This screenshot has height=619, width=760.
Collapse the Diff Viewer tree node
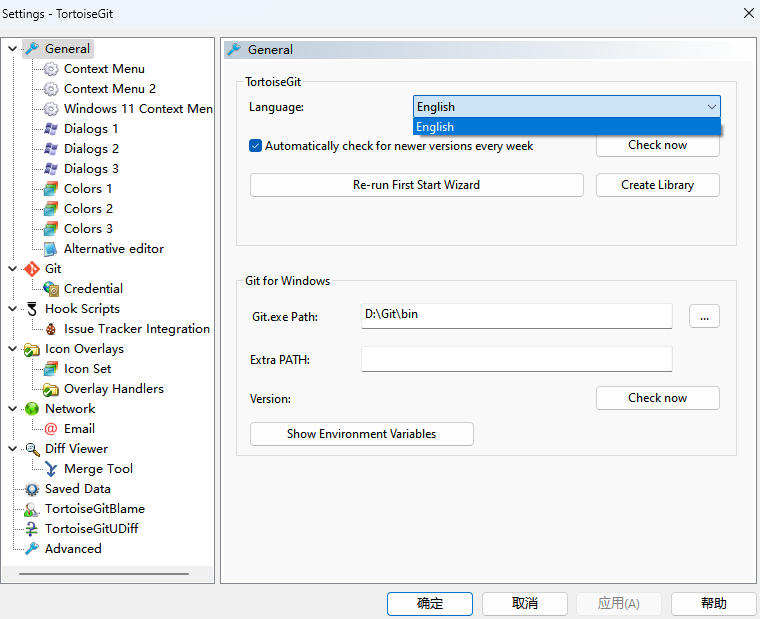click(13, 449)
